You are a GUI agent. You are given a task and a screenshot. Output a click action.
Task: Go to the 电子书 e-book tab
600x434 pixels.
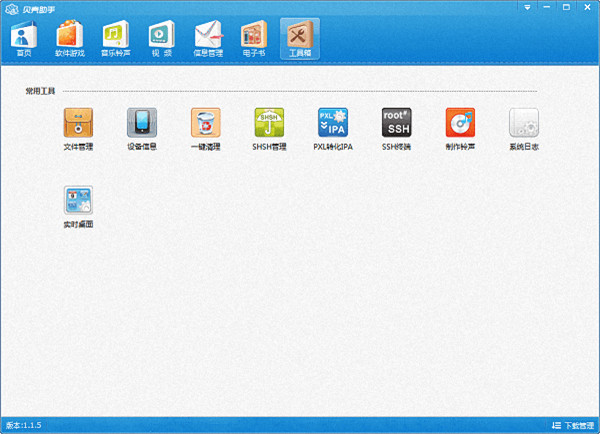coord(254,38)
